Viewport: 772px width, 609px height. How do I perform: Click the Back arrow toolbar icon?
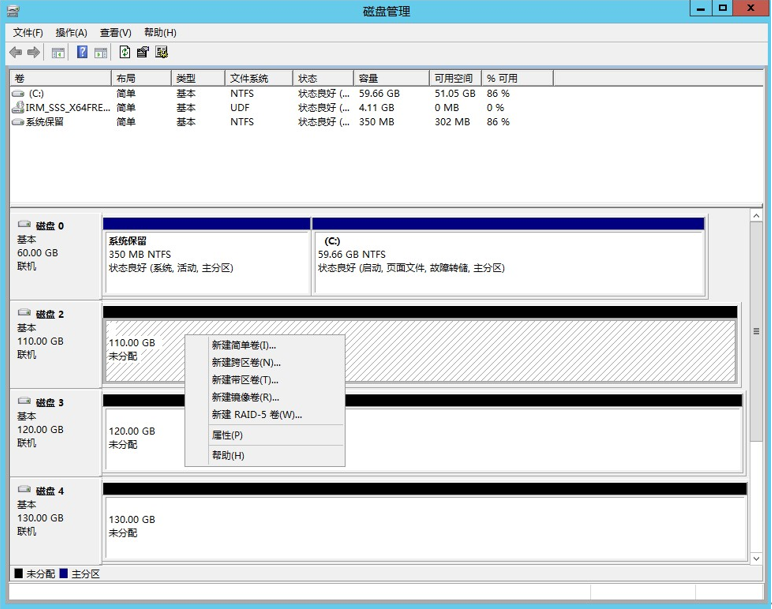(x=16, y=52)
